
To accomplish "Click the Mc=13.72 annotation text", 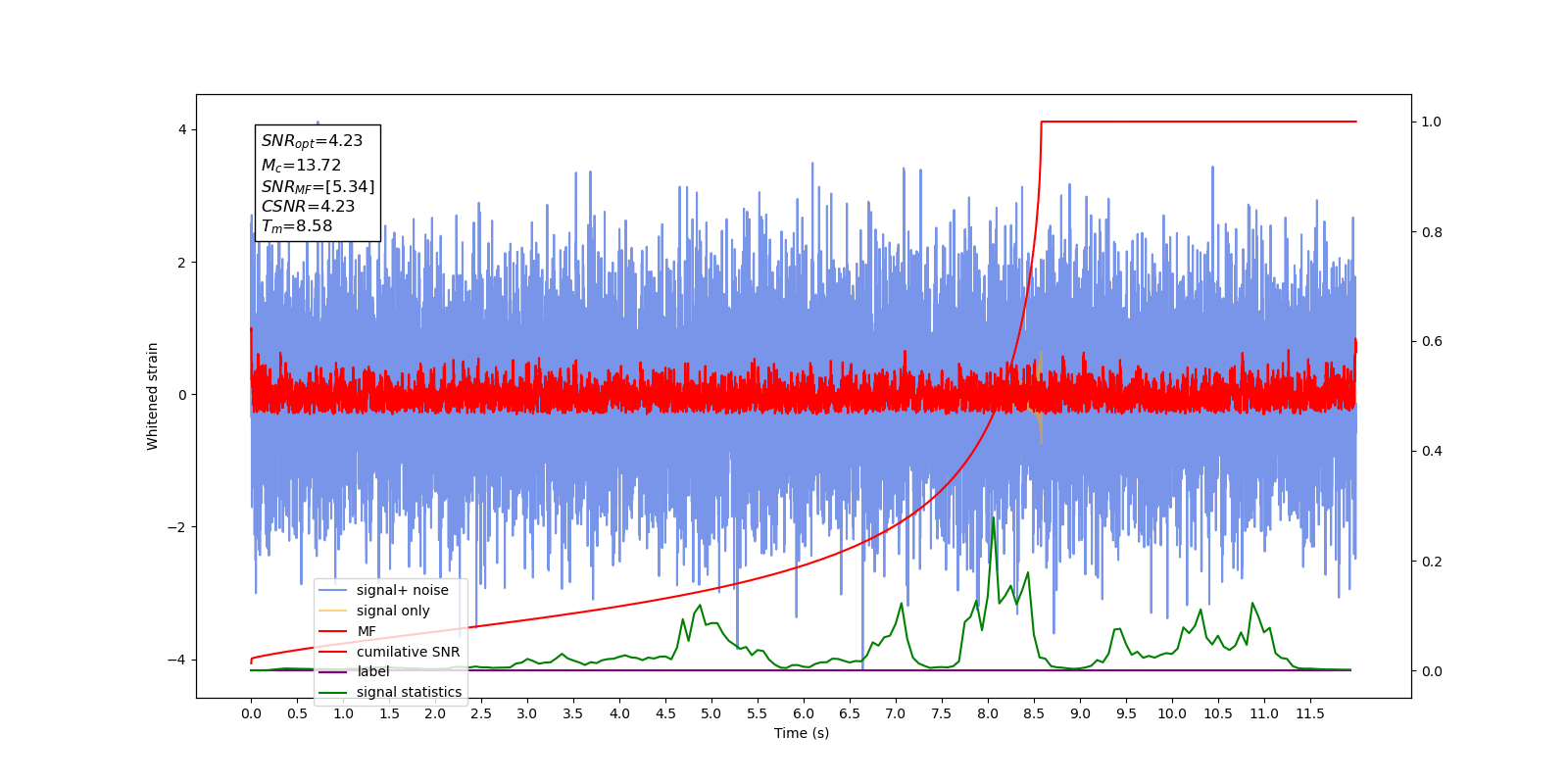I will click(x=301, y=166).
